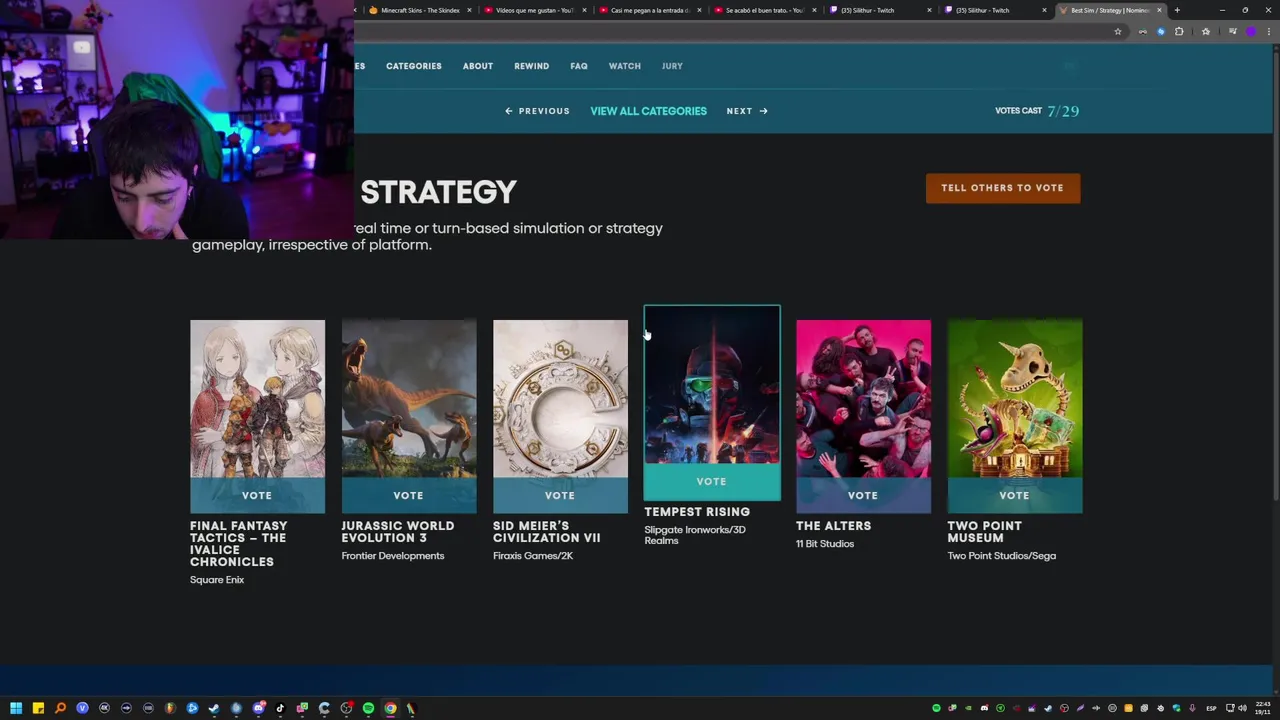Open NVIDIA icon in the system tray

point(968,708)
